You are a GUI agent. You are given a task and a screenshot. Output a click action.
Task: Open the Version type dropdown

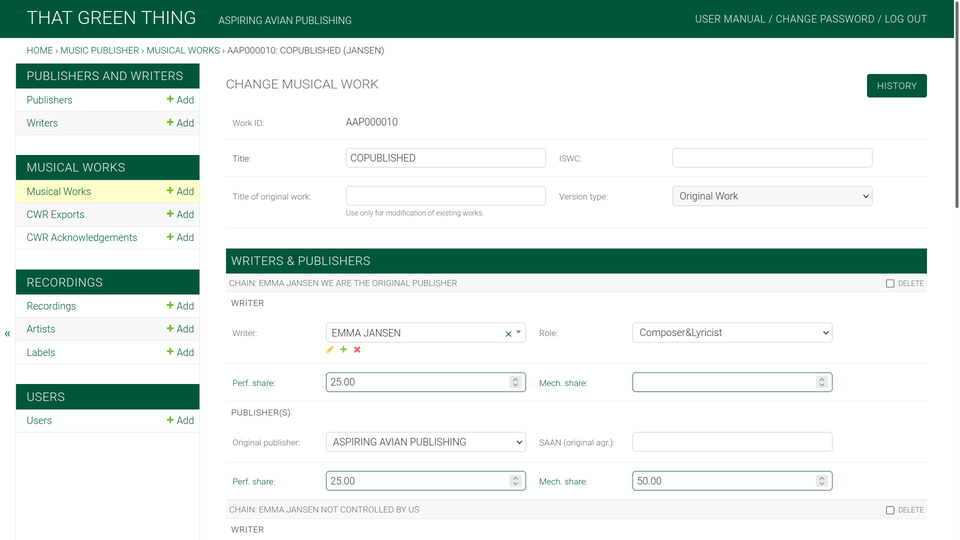pos(771,196)
